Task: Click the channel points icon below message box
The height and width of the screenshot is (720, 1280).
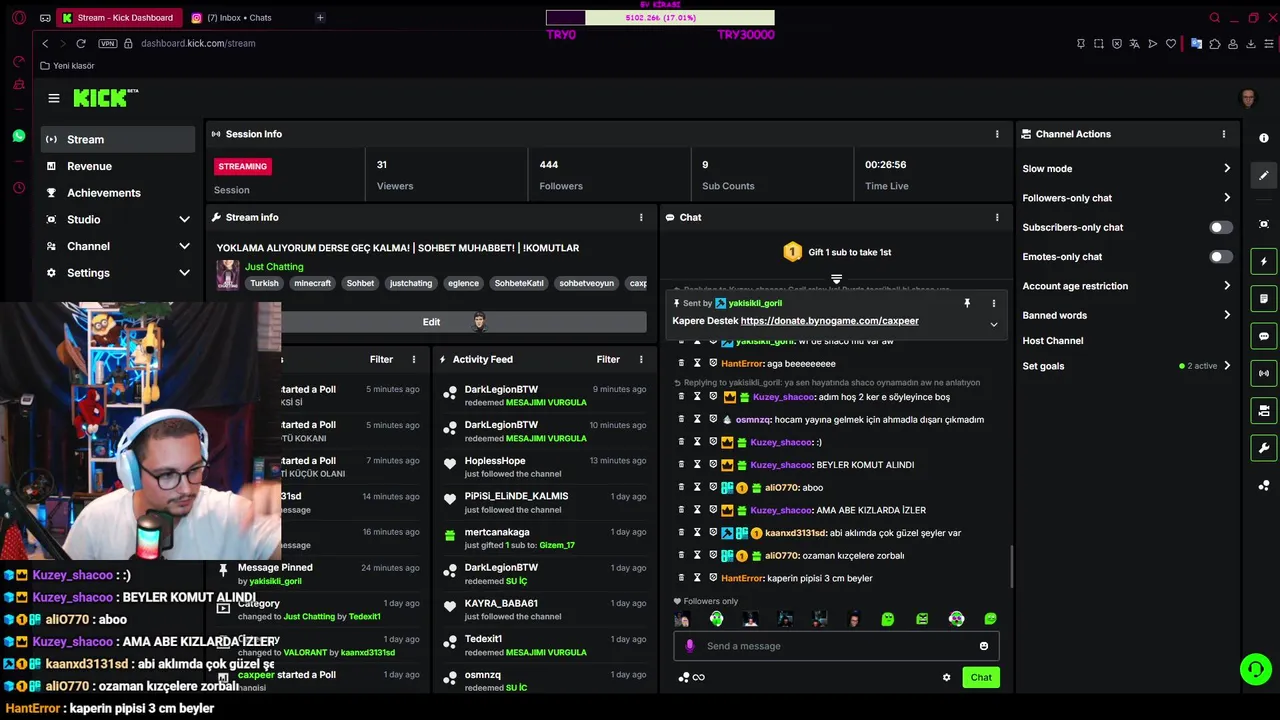Action: (x=684, y=677)
